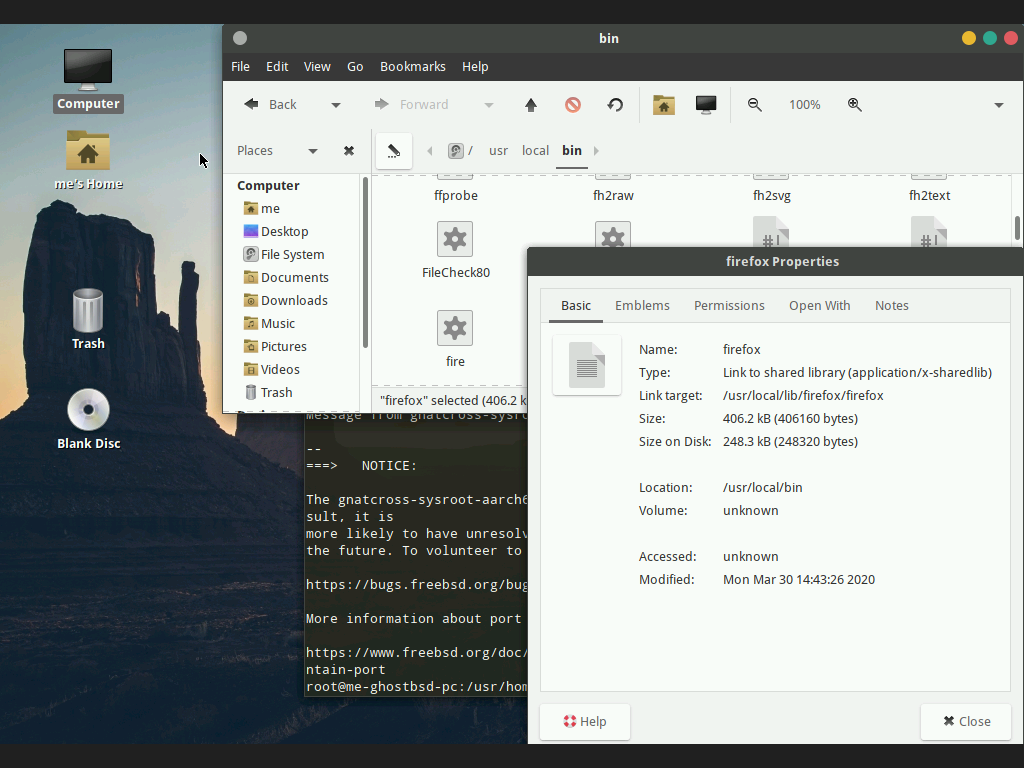The image size is (1024, 768).
Task: Click the Computer toolbar icon
Action: pos(706,105)
